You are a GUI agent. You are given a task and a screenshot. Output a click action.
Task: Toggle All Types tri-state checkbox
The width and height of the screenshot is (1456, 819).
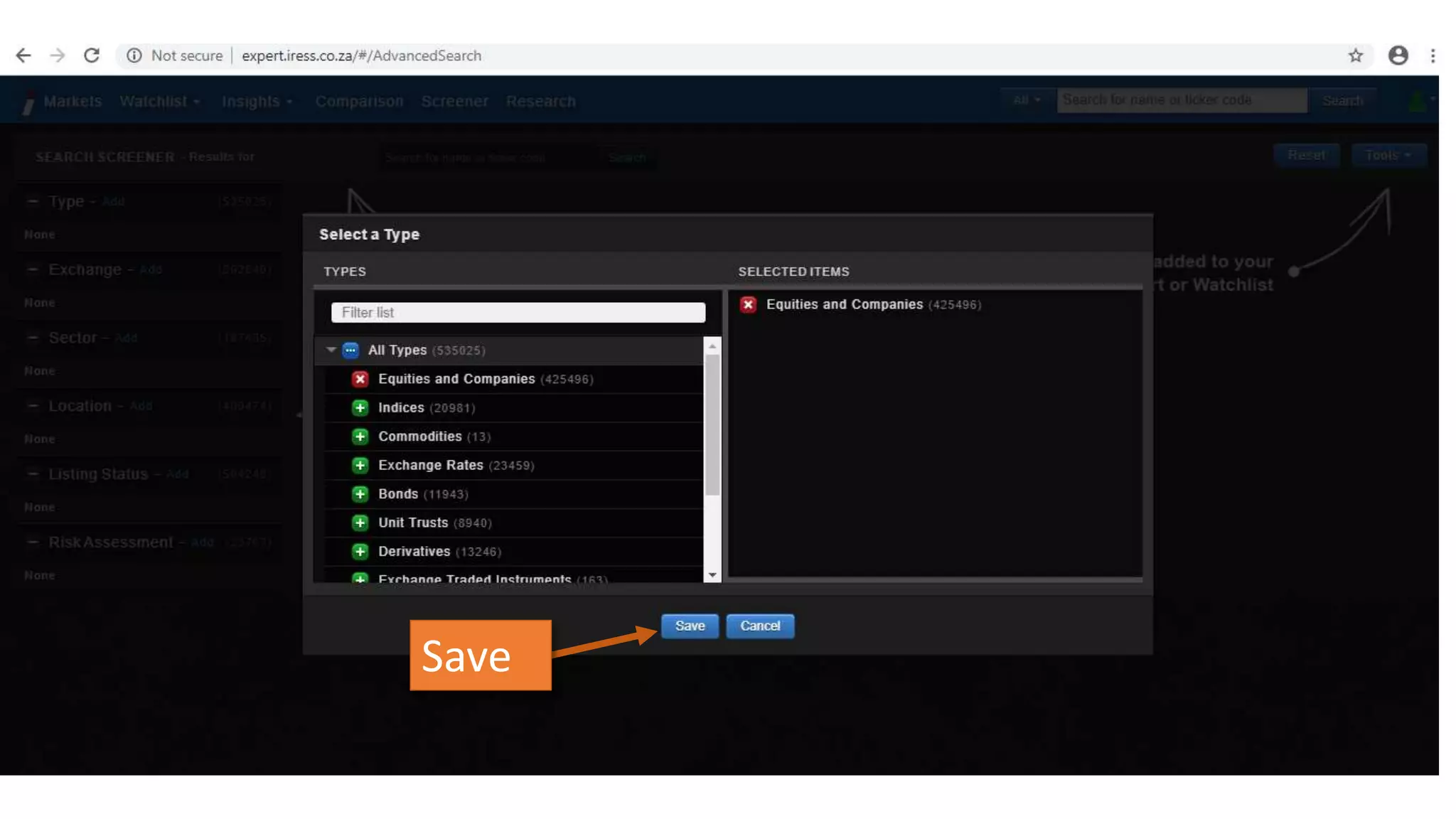pos(350,350)
